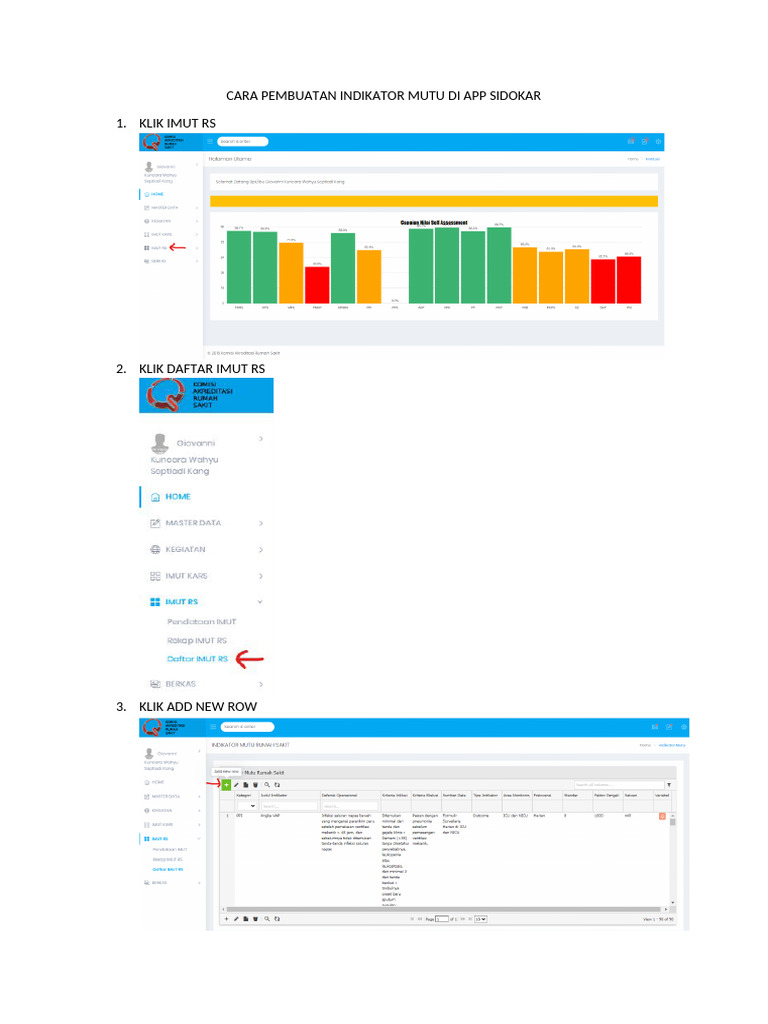Viewport: 768px width, 1024px height.
Task: Click the globe icon beside KEGIATAN in step 2
Action: click(x=155, y=550)
